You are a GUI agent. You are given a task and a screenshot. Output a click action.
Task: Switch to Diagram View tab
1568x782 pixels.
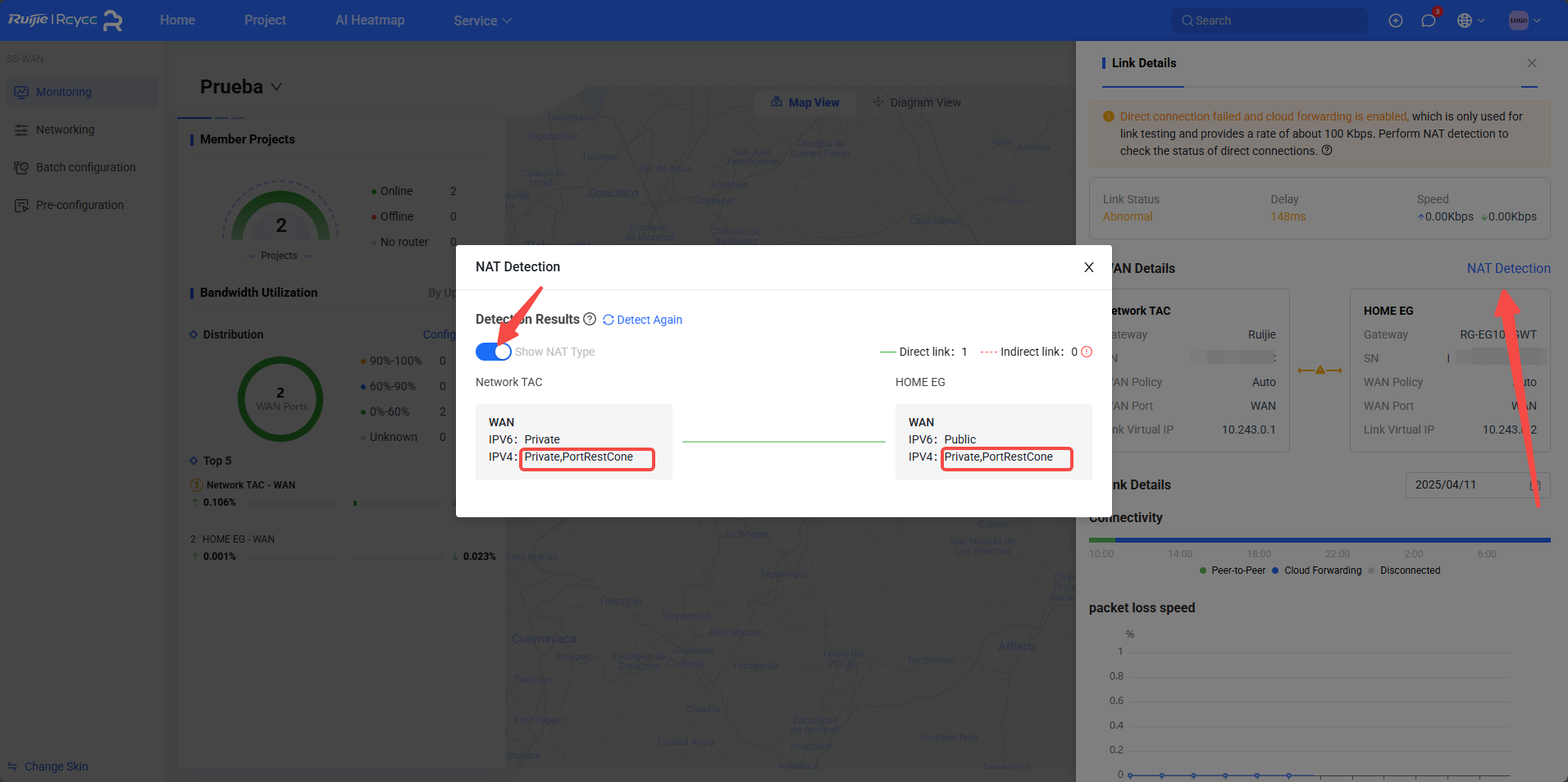tap(917, 102)
